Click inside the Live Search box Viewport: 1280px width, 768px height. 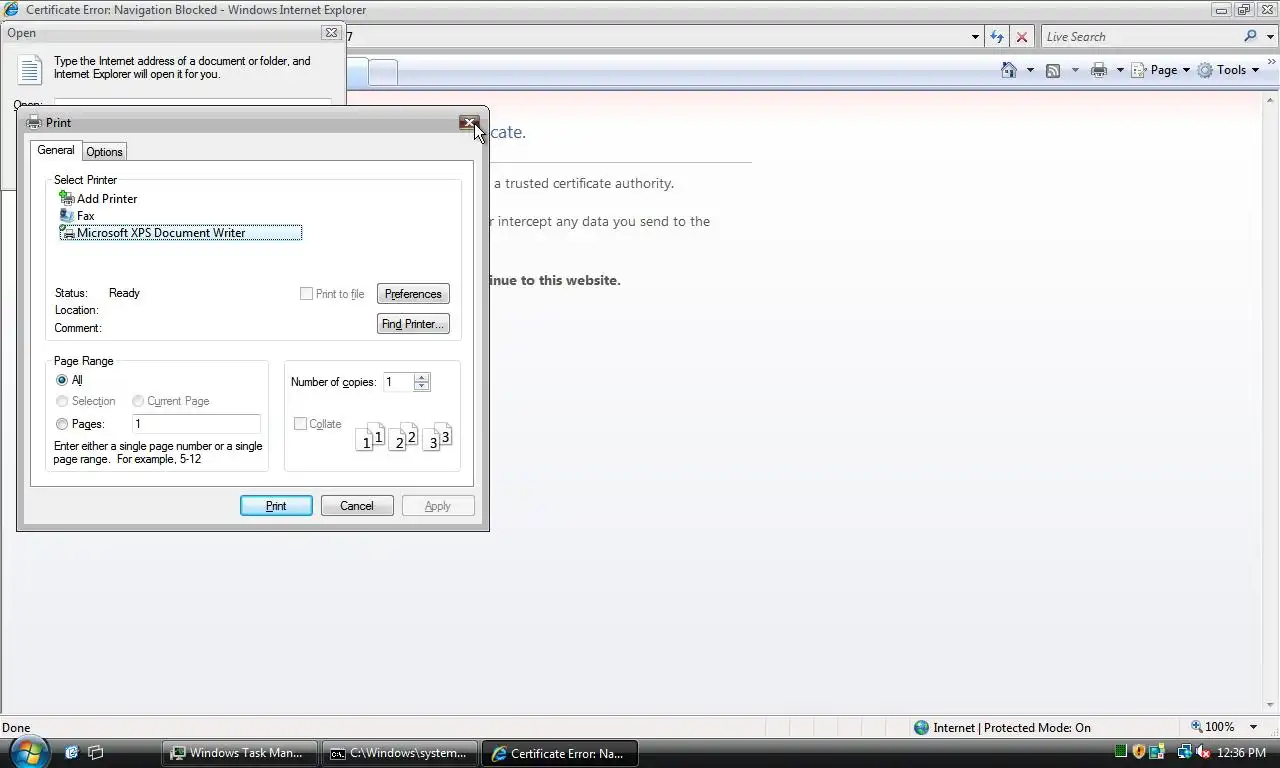click(x=1140, y=37)
